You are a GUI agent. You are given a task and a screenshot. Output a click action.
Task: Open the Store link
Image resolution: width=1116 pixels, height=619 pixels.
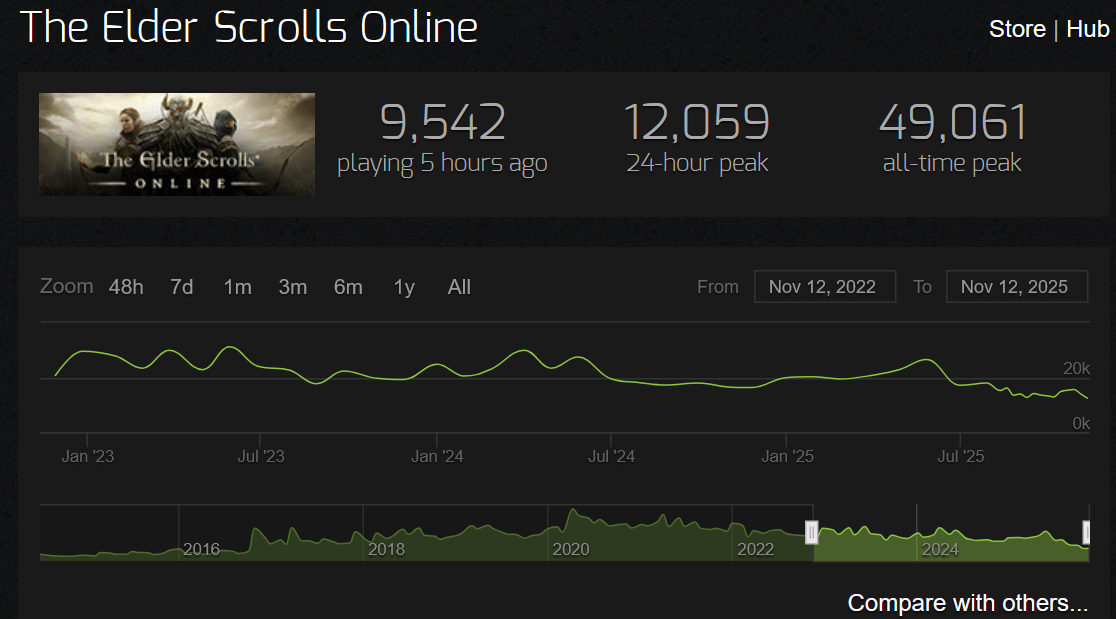[x=1017, y=29]
